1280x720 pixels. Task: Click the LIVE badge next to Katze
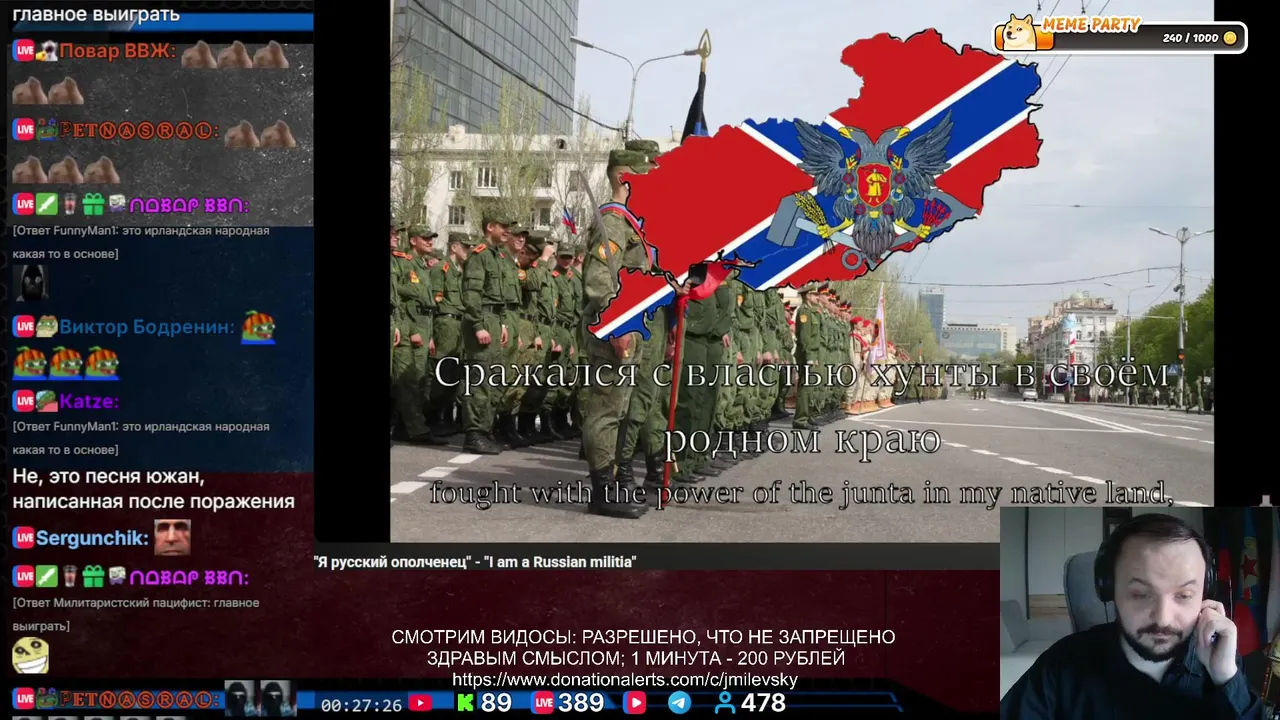[x=23, y=401]
